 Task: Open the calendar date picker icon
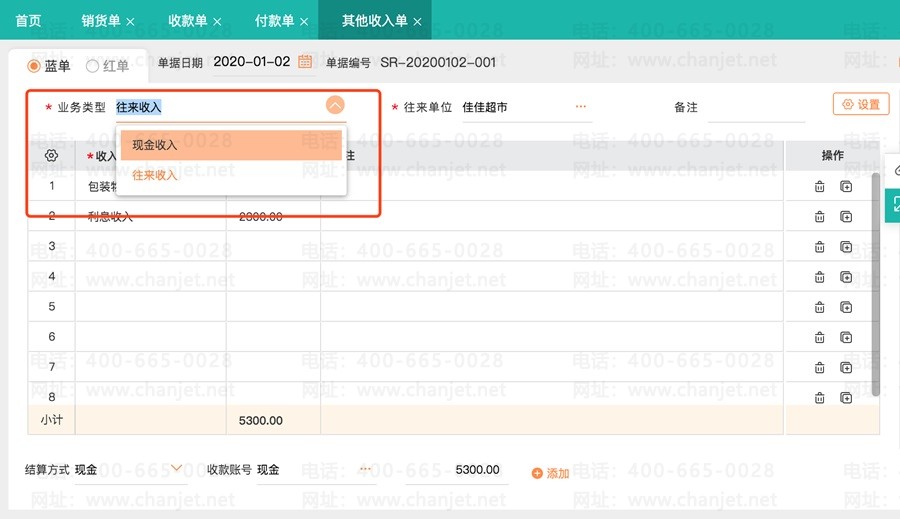(305, 62)
